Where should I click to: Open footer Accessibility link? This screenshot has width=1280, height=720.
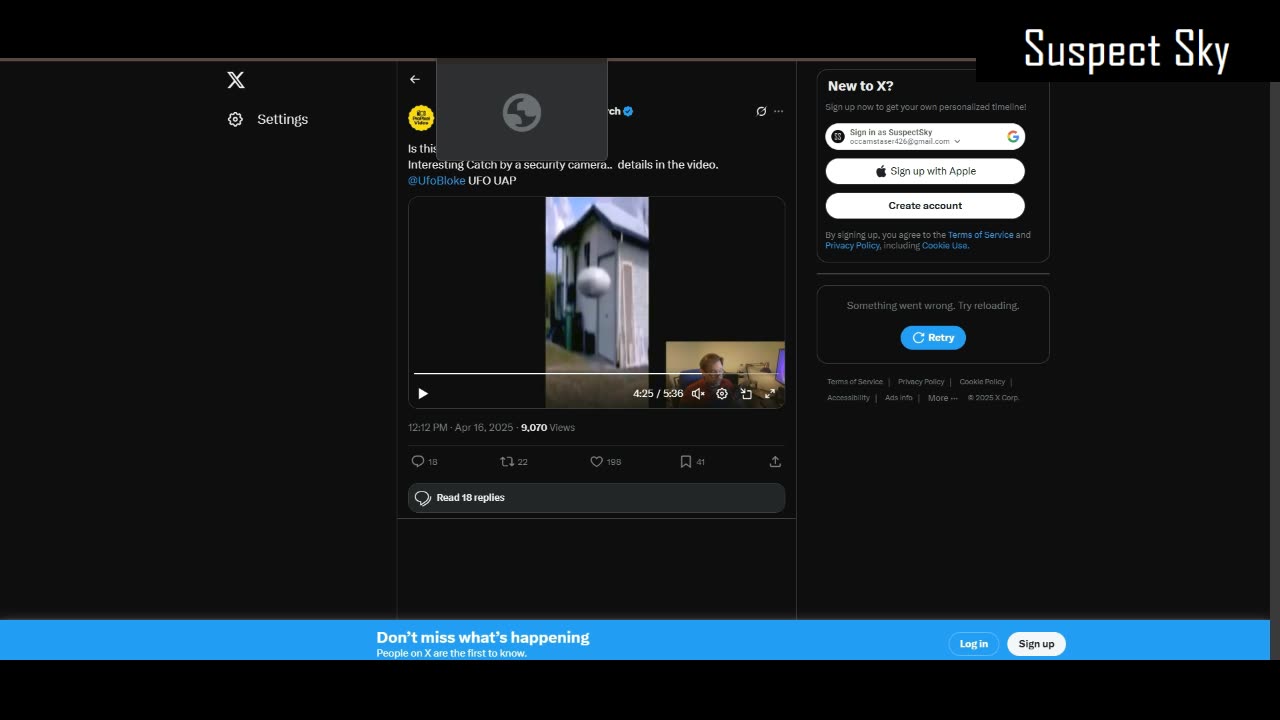coord(848,398)
